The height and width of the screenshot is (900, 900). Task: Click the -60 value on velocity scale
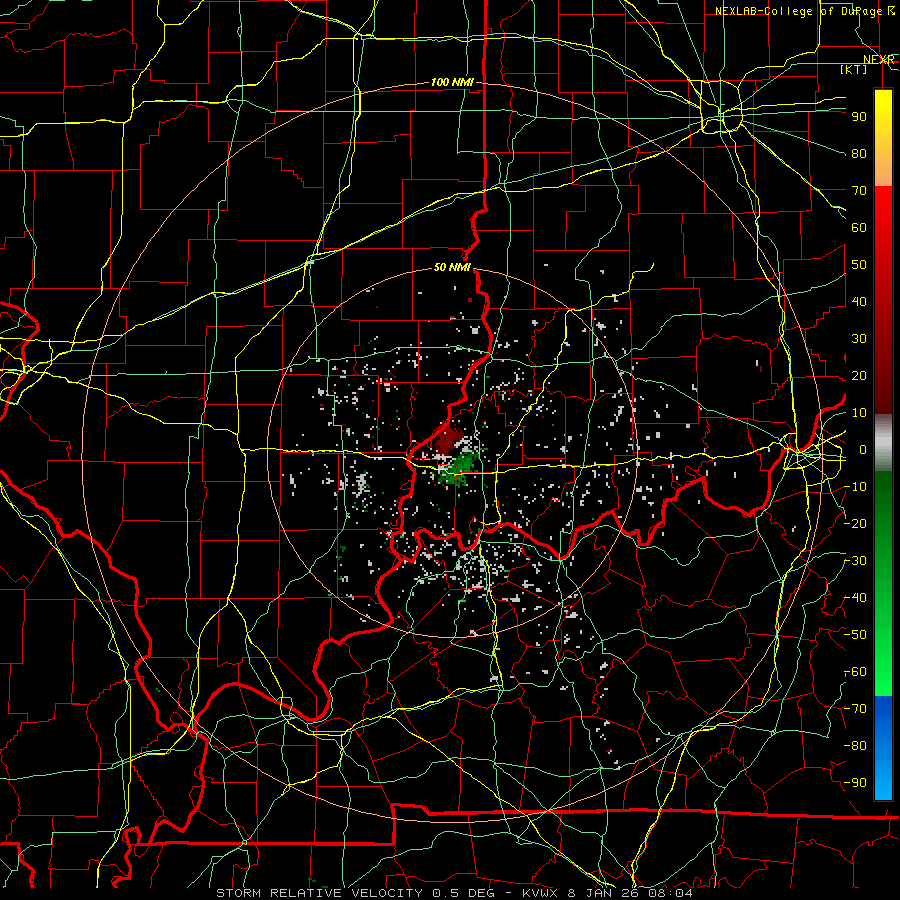pos(856,672)
